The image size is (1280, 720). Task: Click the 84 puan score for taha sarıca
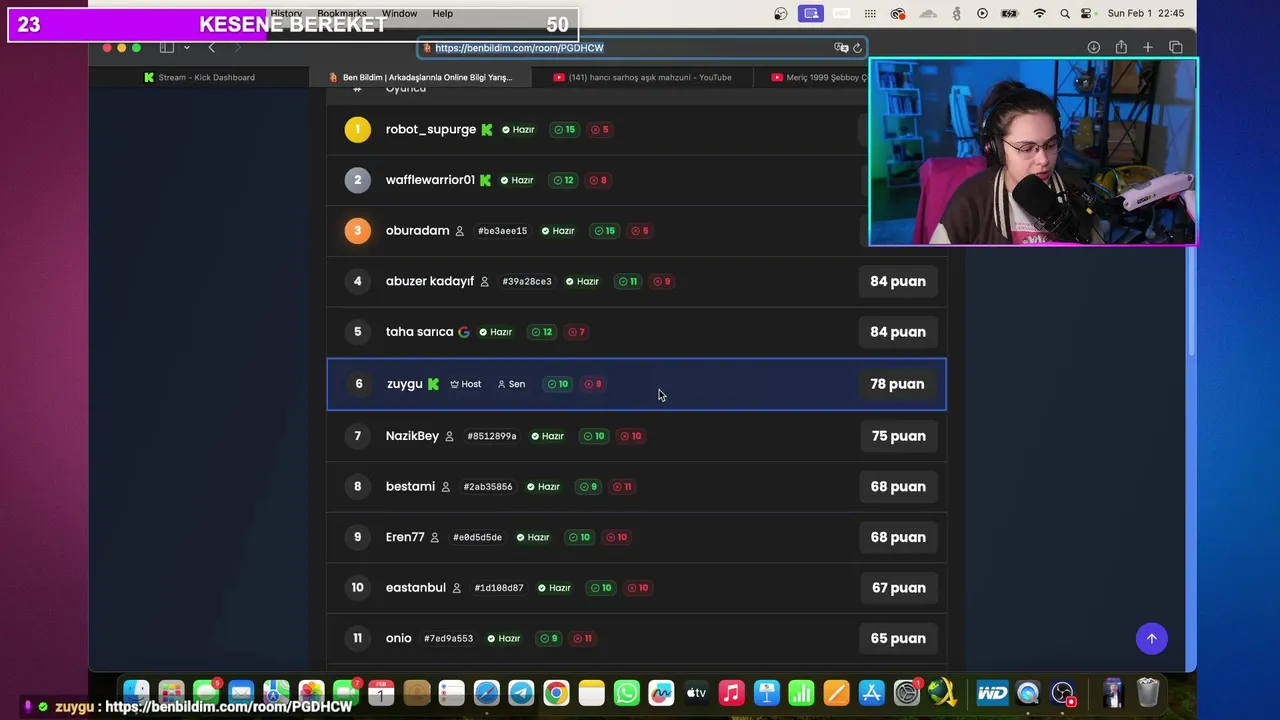coord(898,332)
